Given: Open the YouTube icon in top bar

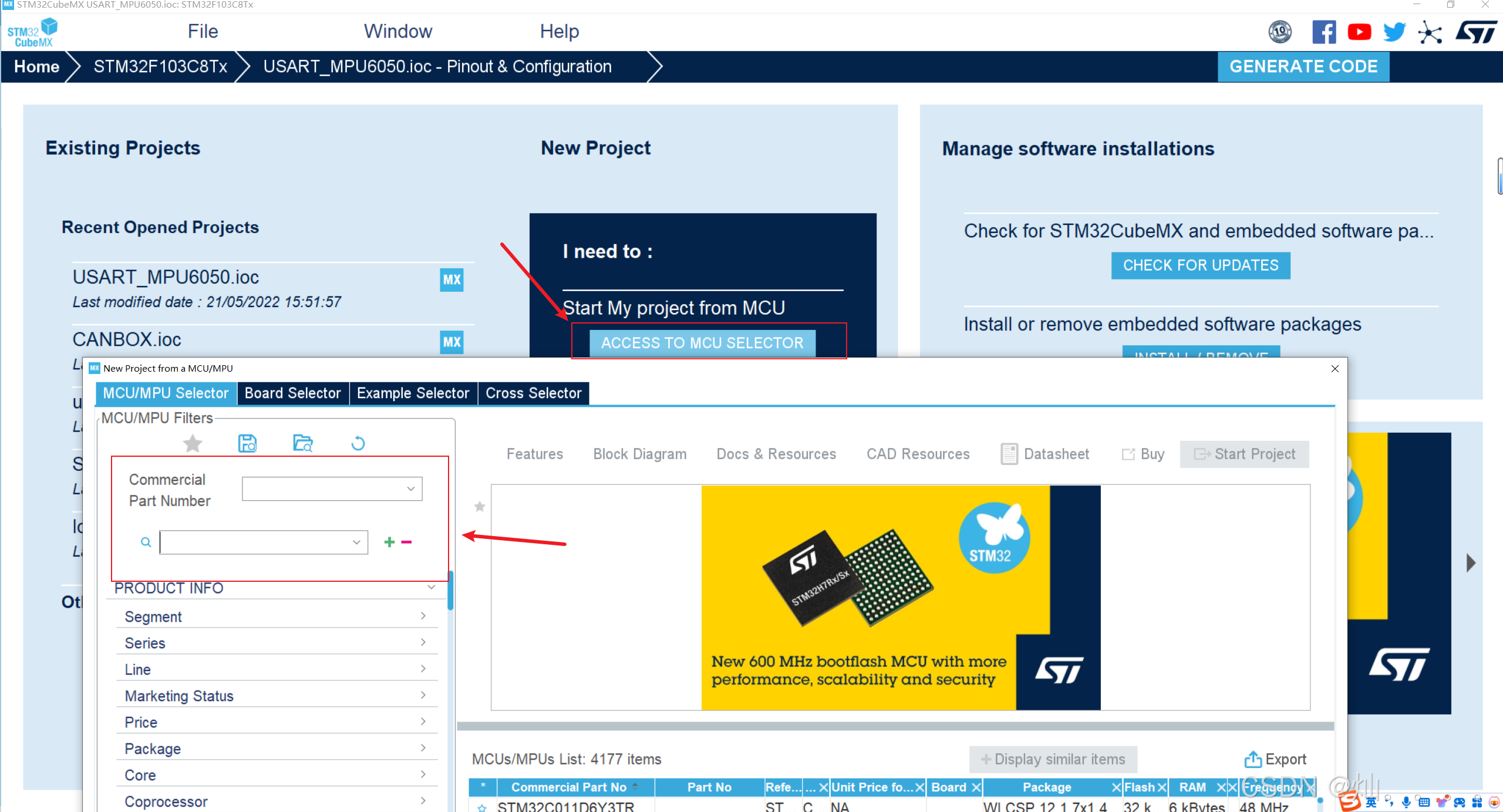Looking at the screenshot, I should click(1359, 32).
